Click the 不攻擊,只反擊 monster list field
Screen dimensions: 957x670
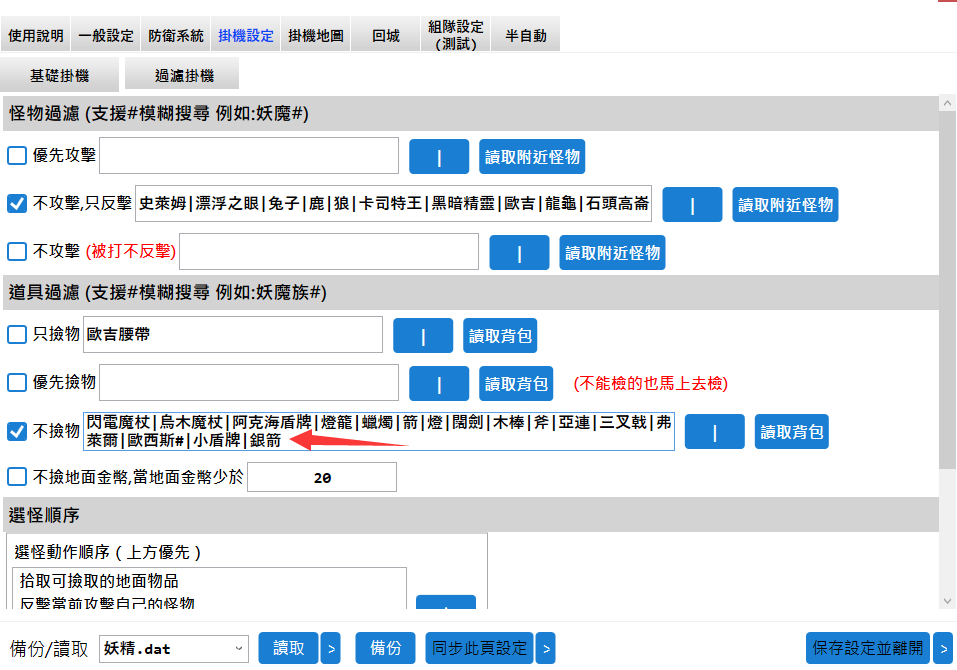(x=393, y=203)
